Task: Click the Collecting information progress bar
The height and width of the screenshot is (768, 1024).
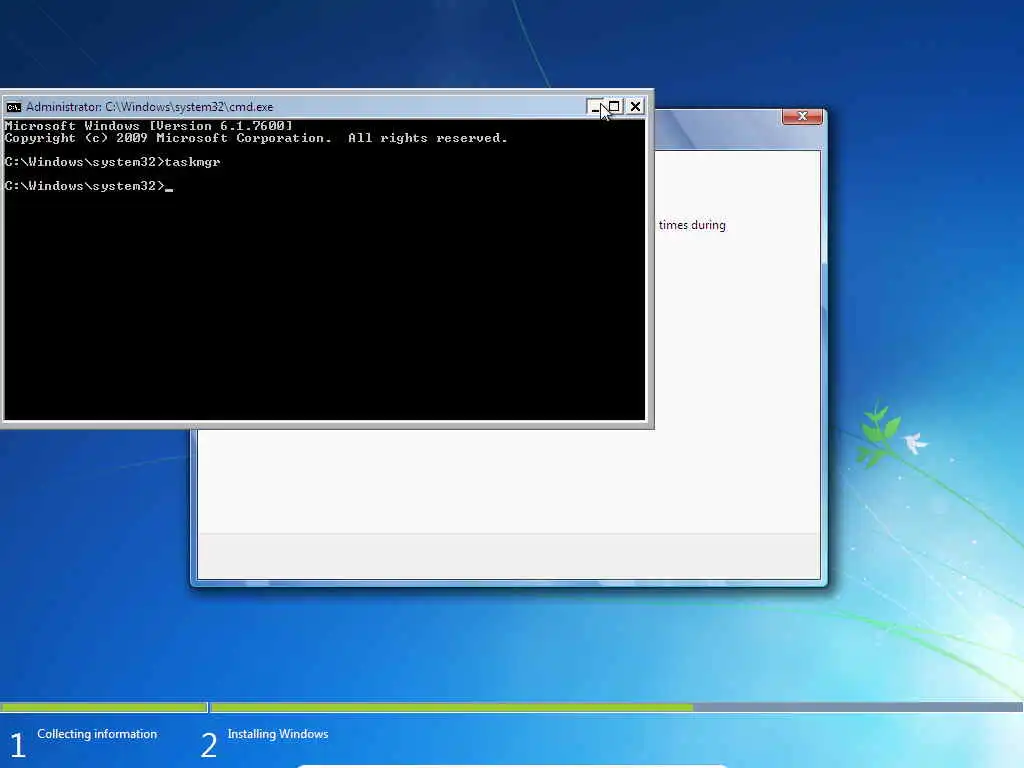Action: tap(104, 707)
